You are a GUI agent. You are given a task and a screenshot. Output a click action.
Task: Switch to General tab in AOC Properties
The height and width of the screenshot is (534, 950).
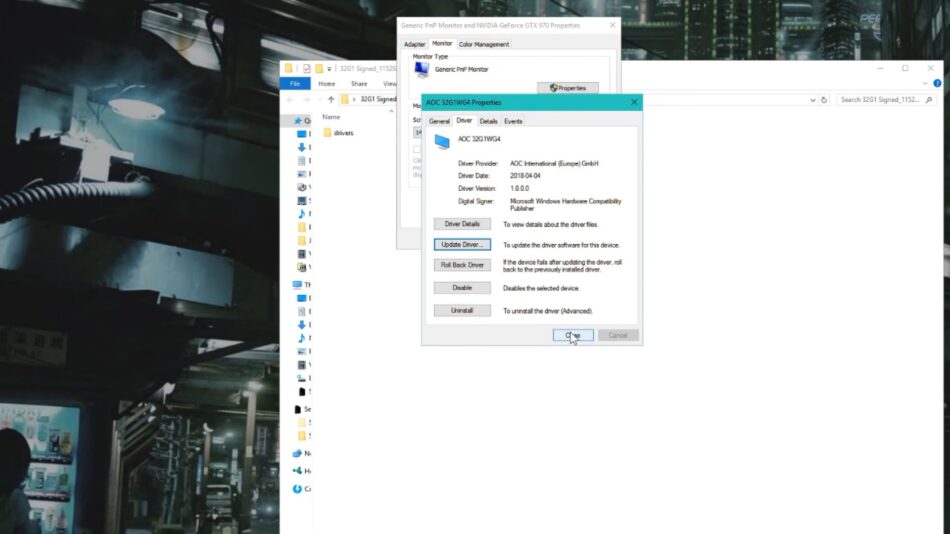click(x=439, y=121)
